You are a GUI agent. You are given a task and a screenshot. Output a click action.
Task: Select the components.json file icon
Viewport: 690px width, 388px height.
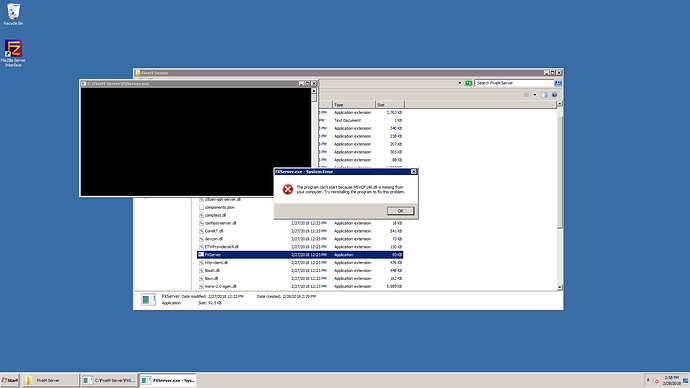(201, 207)
